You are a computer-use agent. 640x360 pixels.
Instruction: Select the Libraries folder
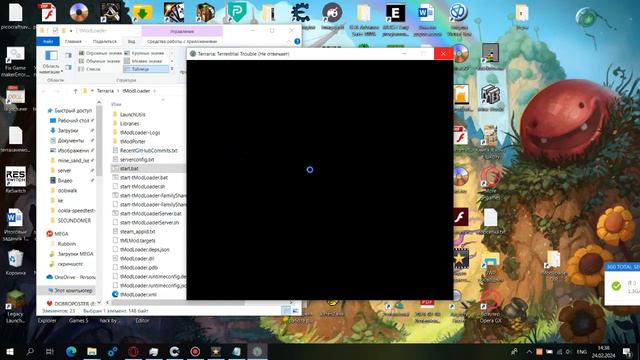point(126,124)
